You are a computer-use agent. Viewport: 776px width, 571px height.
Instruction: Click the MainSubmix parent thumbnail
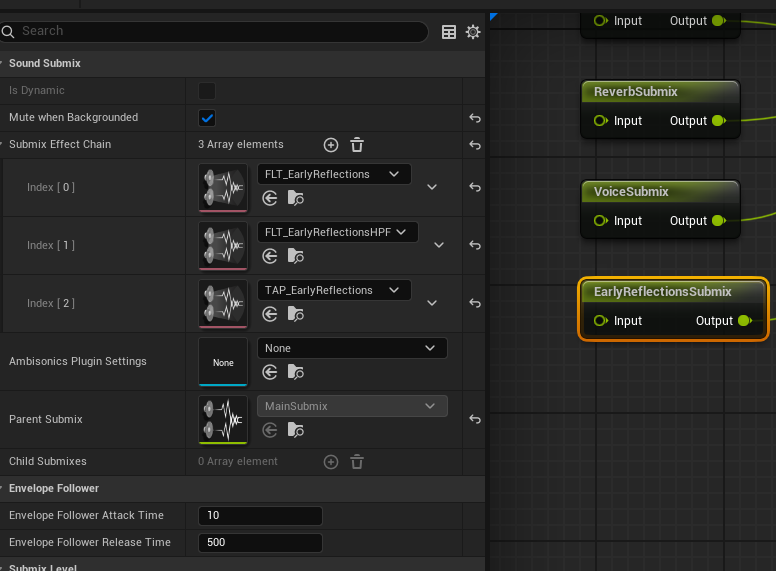(x=223, y=419)
